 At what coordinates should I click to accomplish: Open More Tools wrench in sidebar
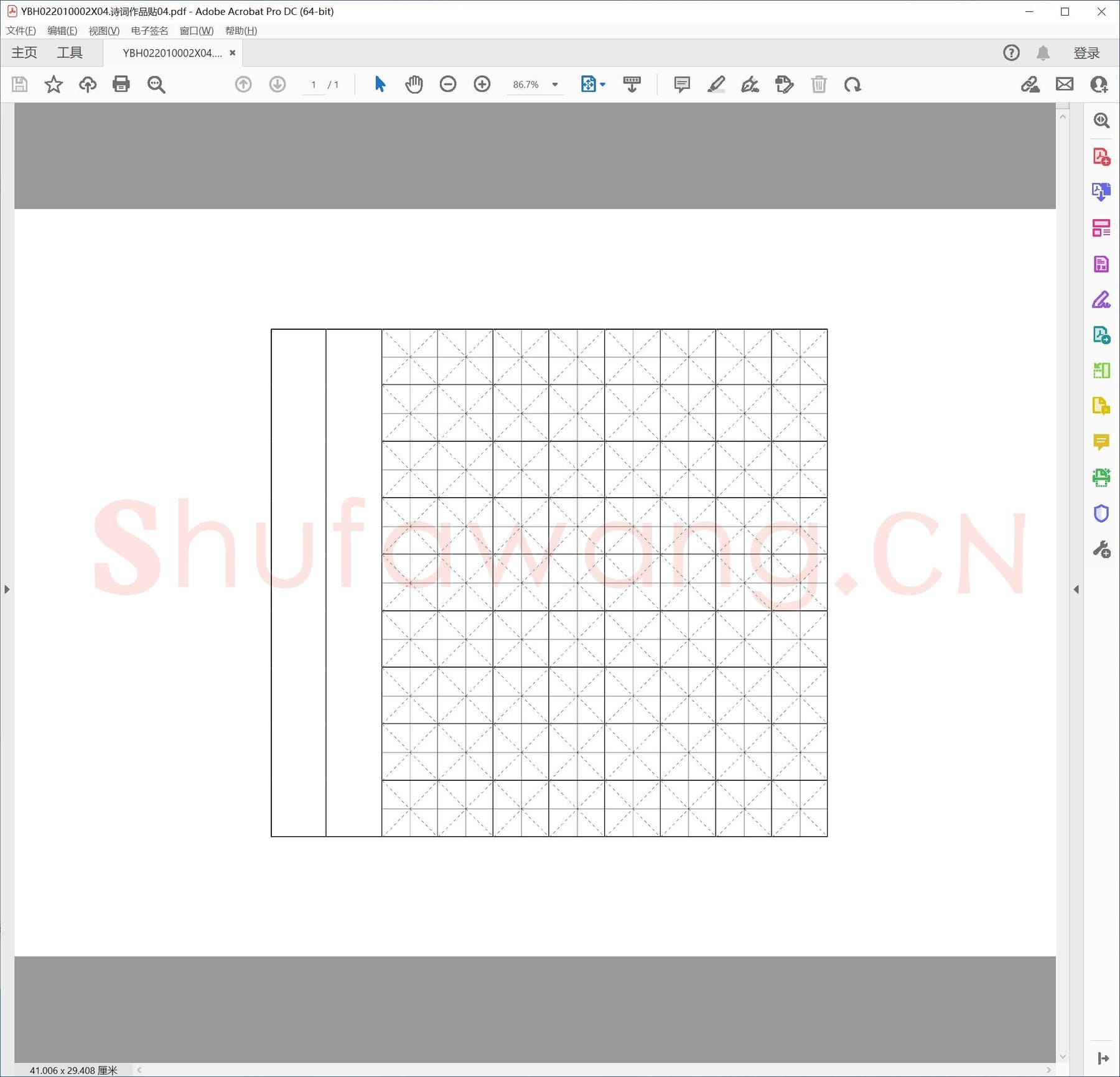click(1101, 550)
